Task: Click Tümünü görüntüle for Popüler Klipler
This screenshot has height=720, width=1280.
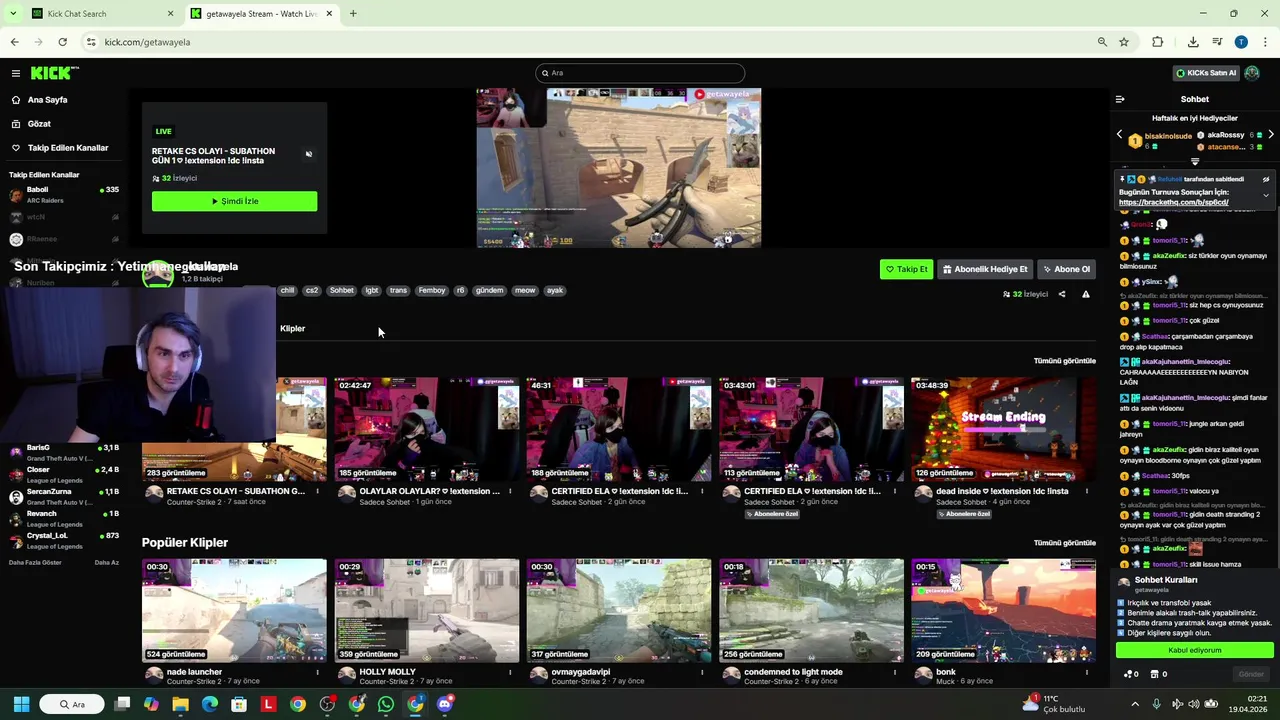Action: click(1065, 543)
